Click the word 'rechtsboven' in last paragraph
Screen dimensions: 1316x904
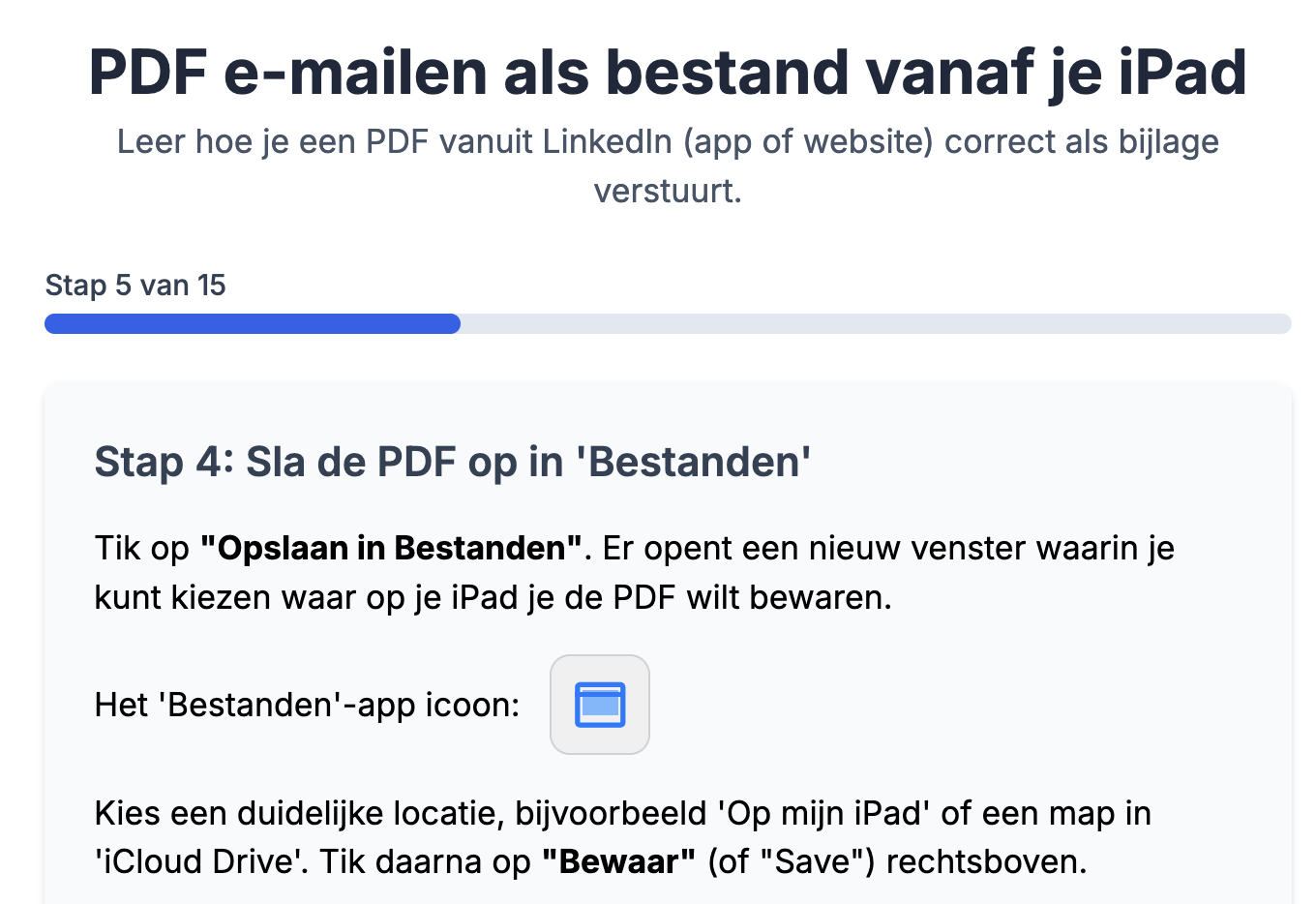tap(982, 861)
